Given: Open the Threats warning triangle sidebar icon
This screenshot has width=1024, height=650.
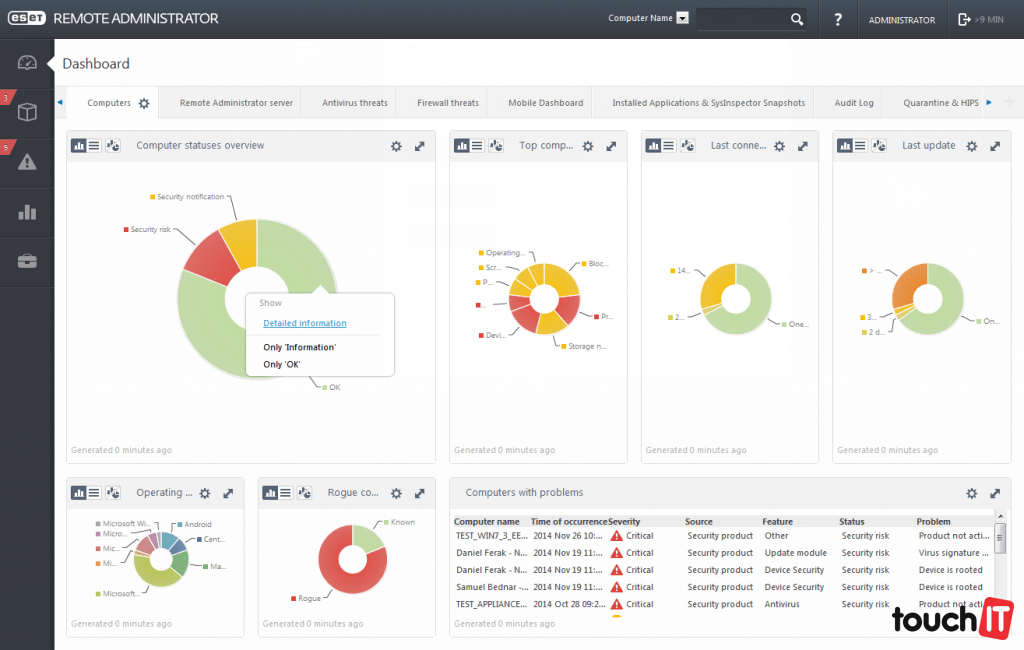Looking at the screenshot, I should (x=27, y=161).
